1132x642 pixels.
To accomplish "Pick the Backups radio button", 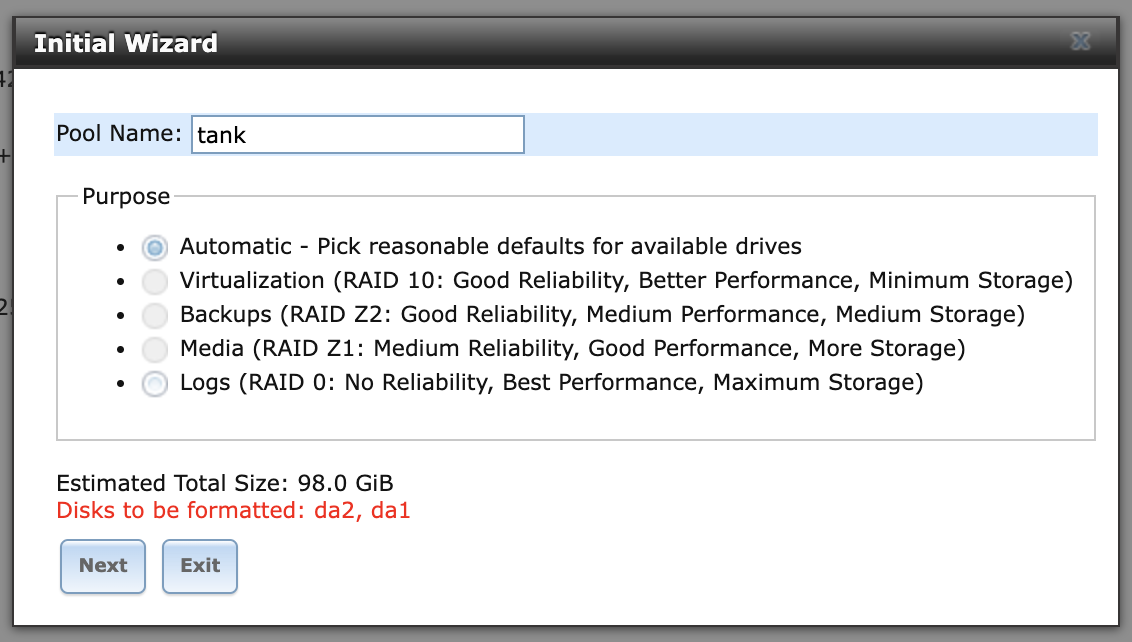I will click(x=154, y=315).
